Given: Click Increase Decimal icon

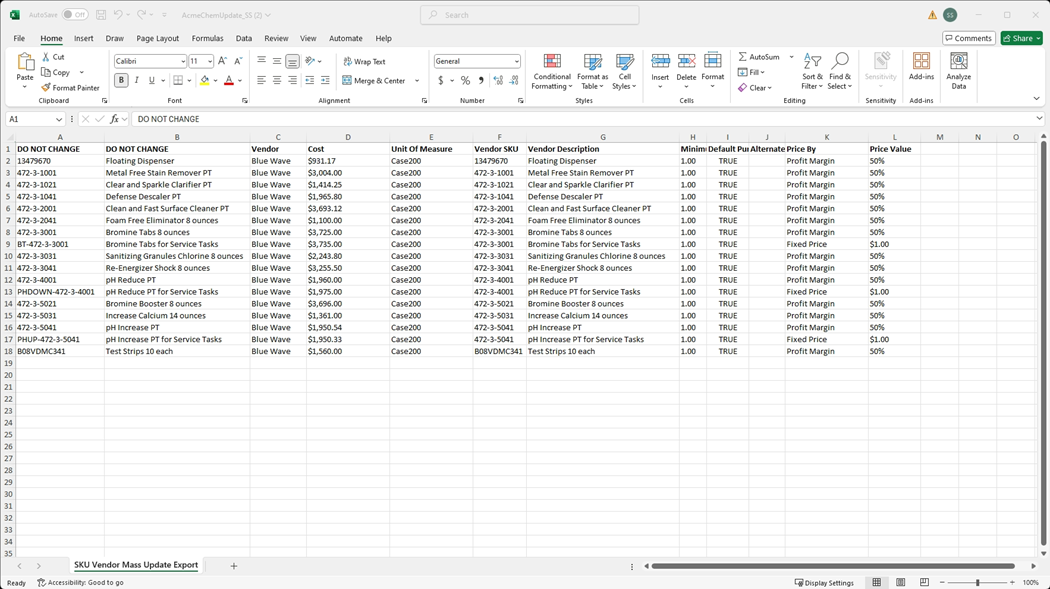Looking at the screenshot, I should pyautogui.click(x=498, y=80).
